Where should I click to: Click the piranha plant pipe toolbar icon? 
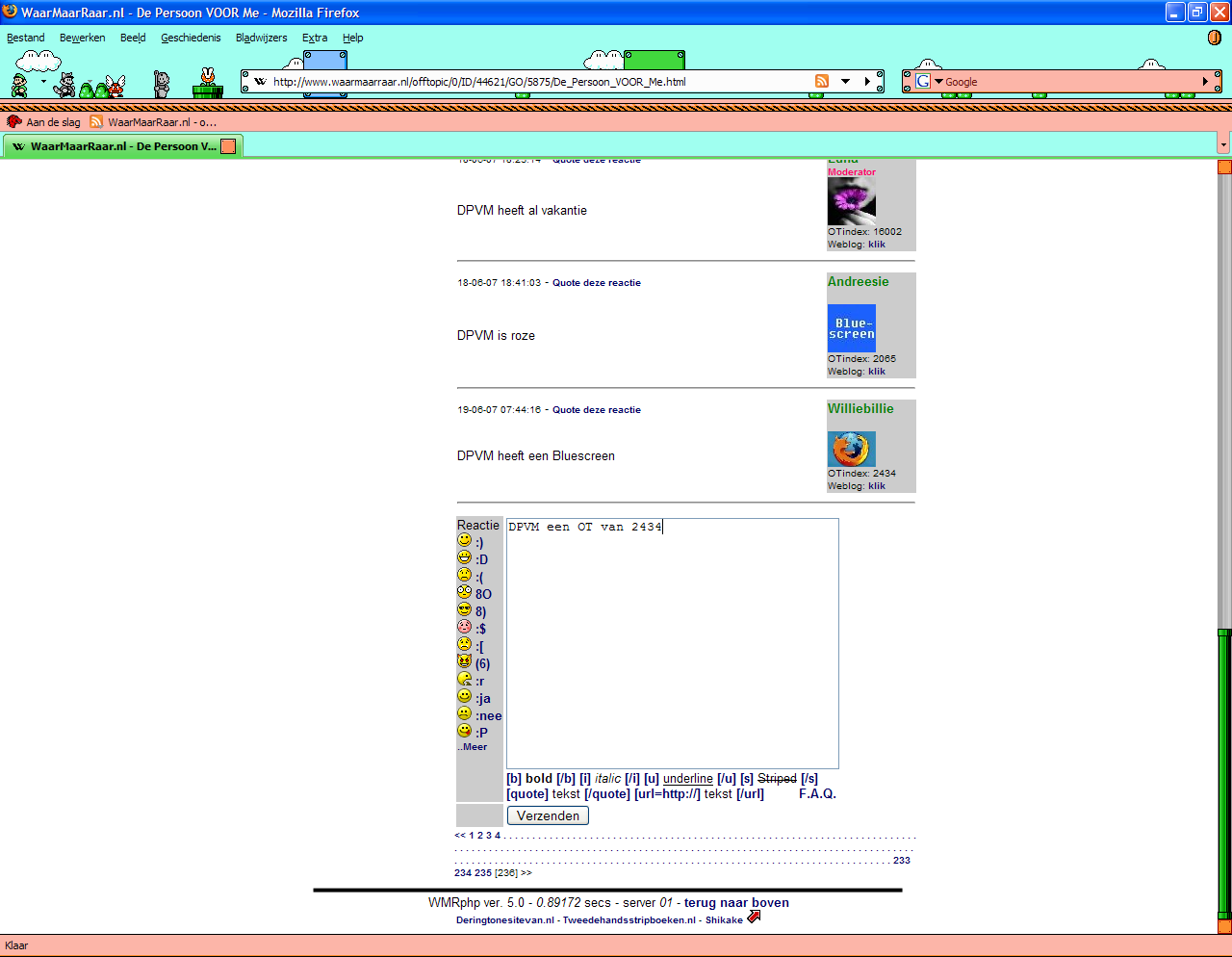[207, 84]
